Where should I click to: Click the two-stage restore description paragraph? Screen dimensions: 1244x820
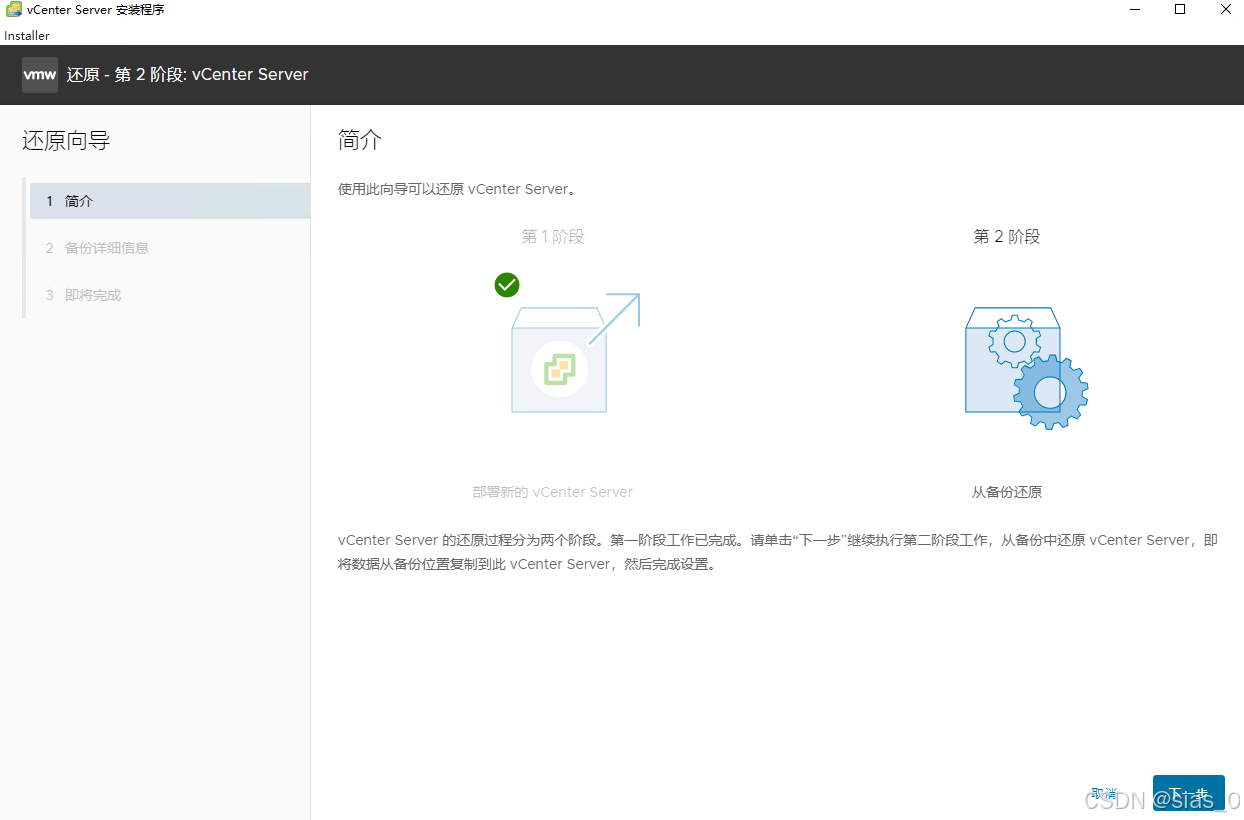[x=778, y=552]
